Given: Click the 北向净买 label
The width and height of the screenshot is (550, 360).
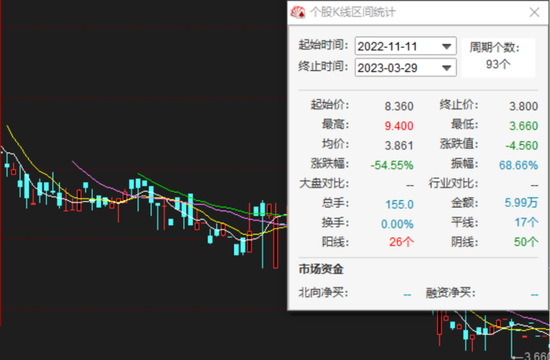Looking at the screenshot, I should coord(323,292).
